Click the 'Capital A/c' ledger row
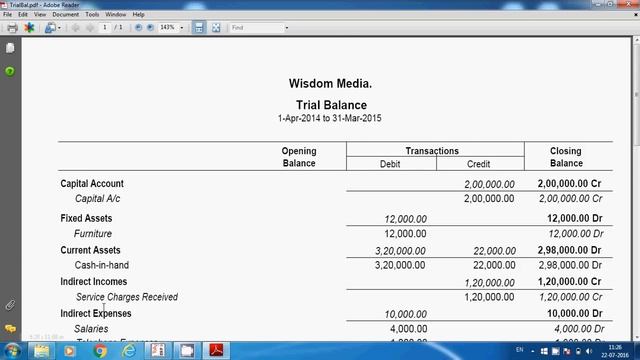640x360 pixels. pyautogui.click(x=331, y=199)
